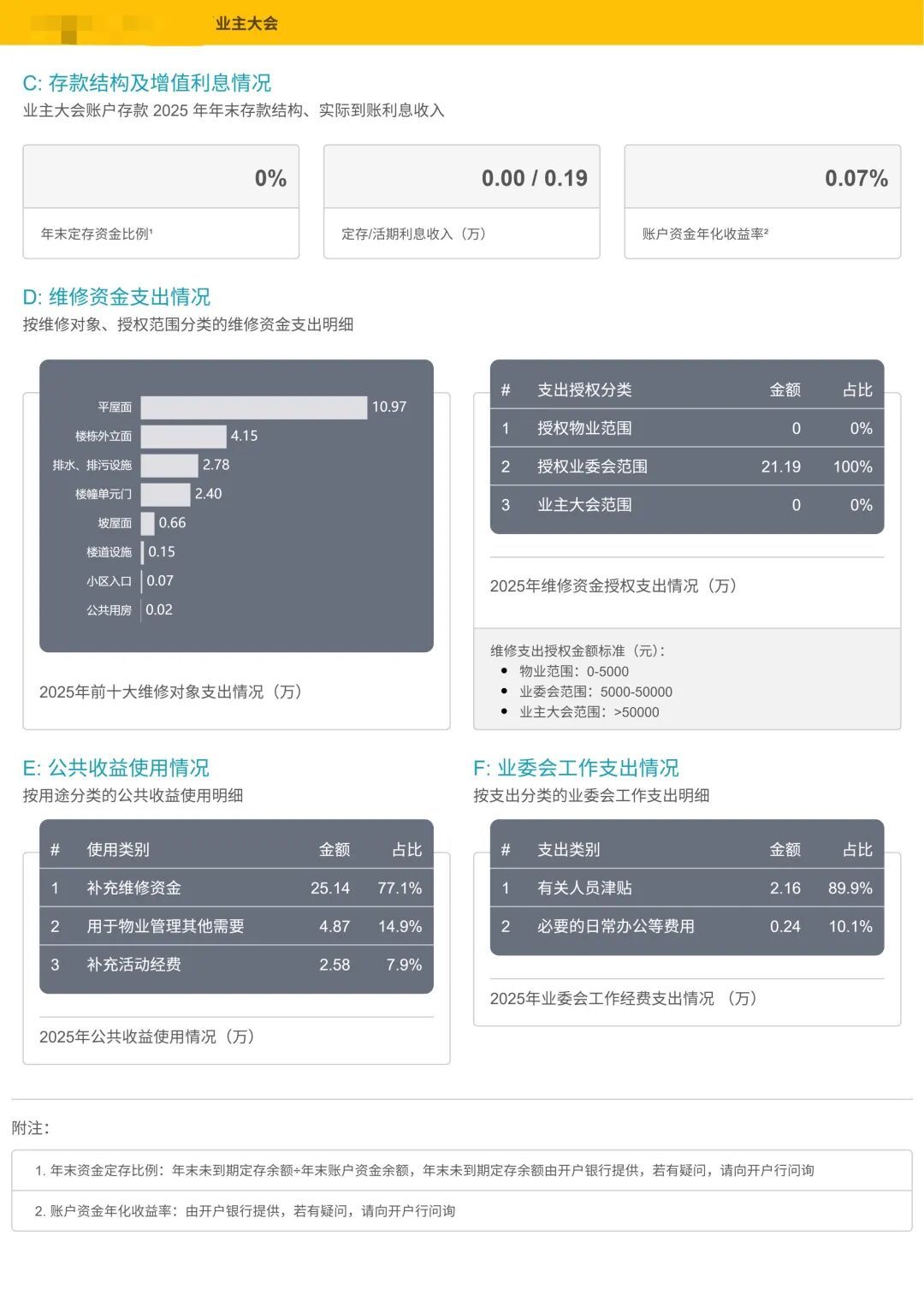Select the 授权业委会范围 table row
The height and width of the screenshot is (1307, 924).
pos(686,466)
